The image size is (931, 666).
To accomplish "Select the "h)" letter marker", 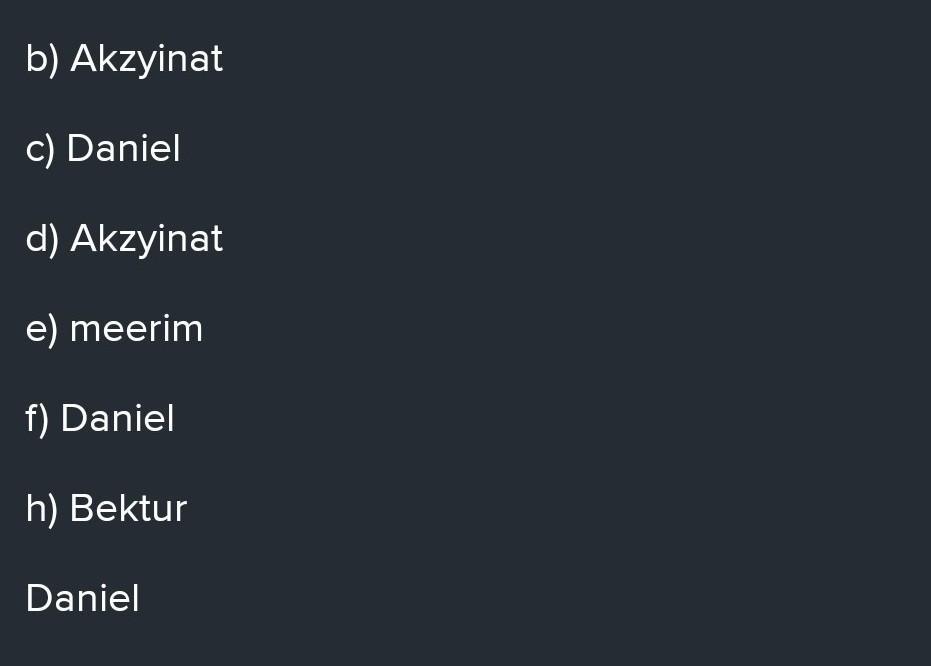I will [x=43, y=509].
